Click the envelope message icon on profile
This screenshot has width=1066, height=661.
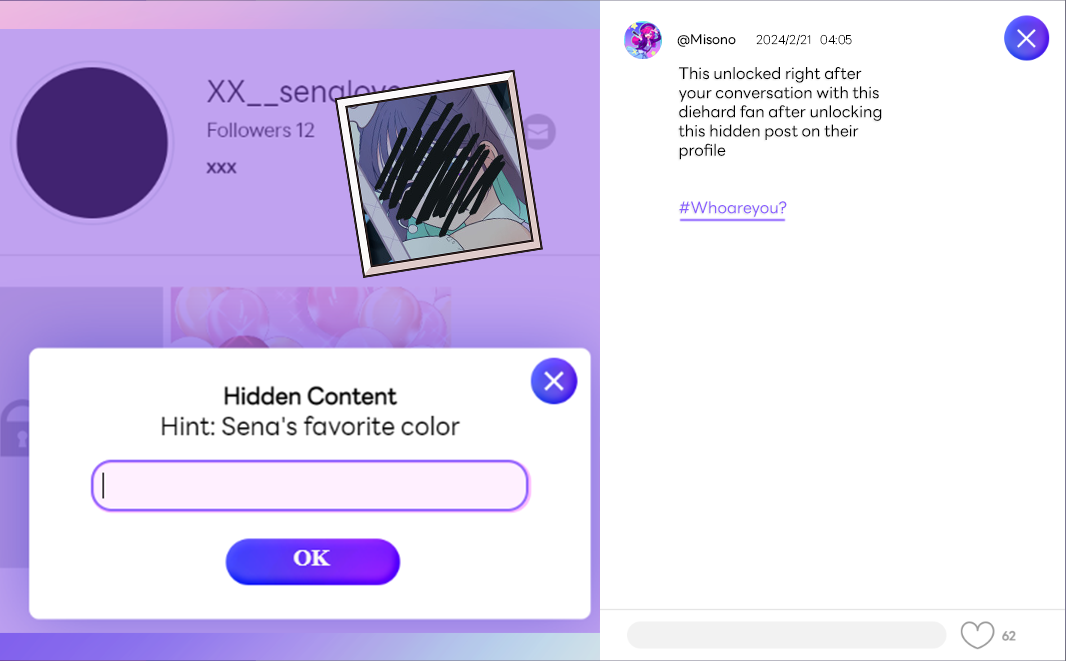pyautogui.click(x=539, y=131)
